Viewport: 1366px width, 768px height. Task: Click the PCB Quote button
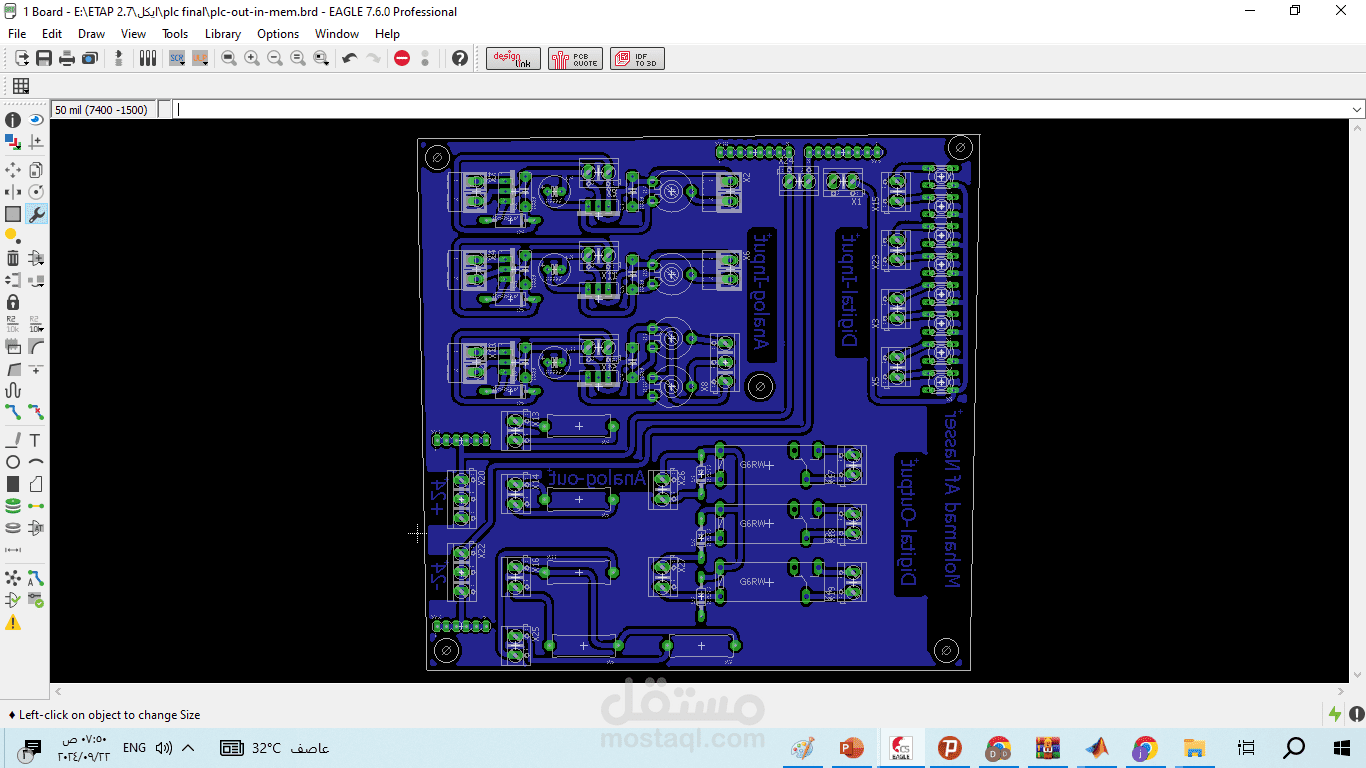[x=574, y=59]
